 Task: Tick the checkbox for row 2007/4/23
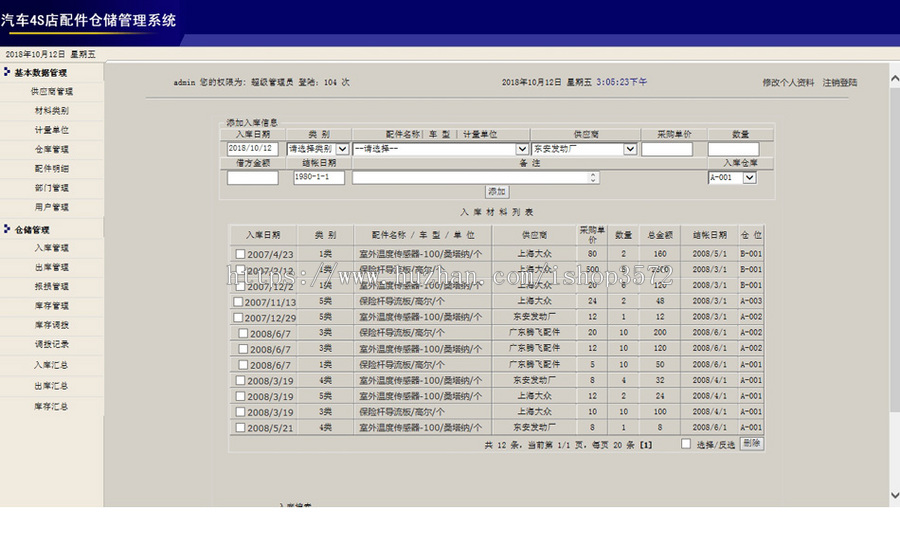pyautogui.click(x=240, y=254)
